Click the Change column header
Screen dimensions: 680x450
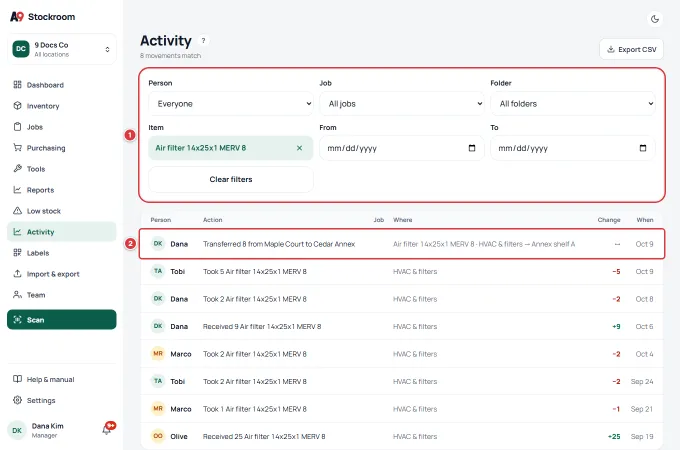pyautogui.click(x=609, y=220)
